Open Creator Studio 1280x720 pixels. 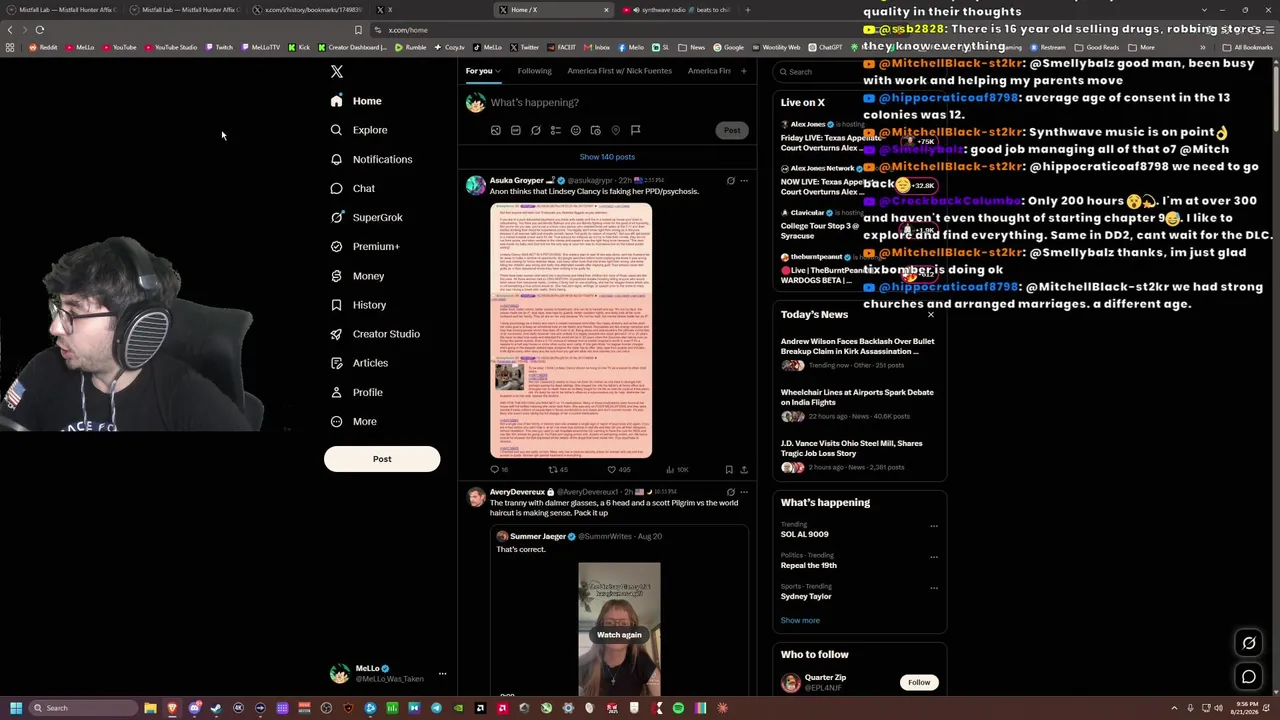point(376,334)
